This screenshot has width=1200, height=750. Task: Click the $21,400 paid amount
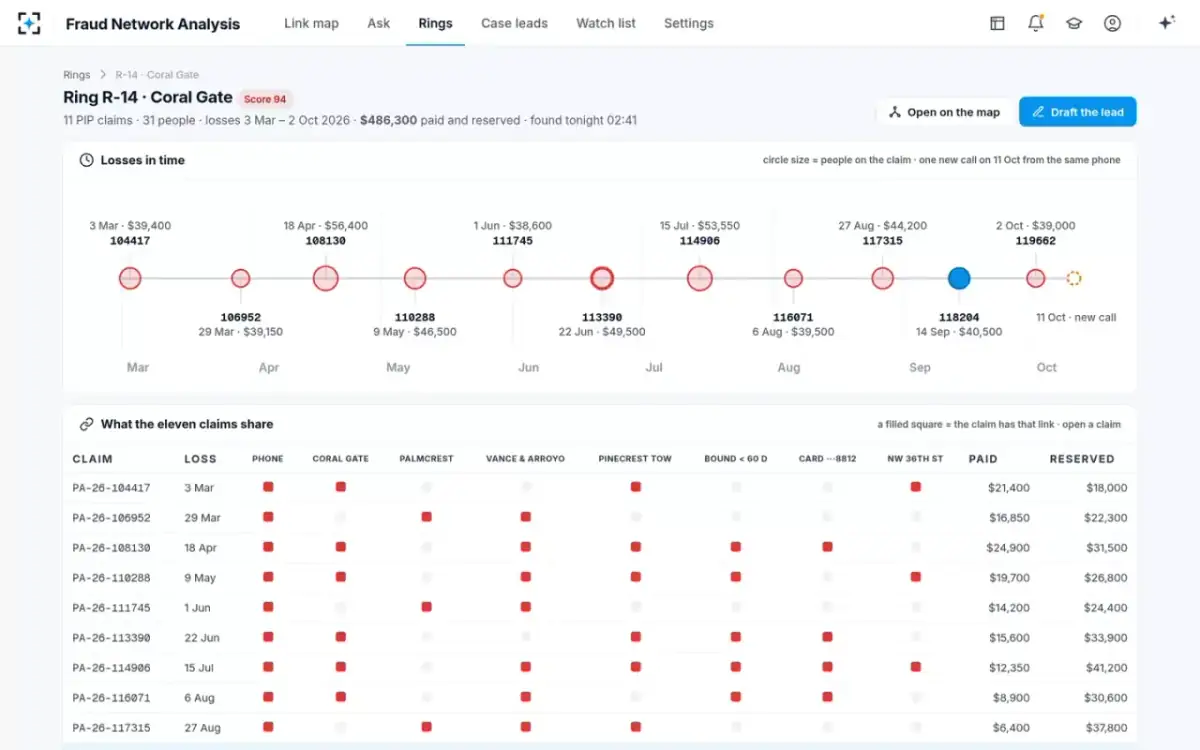(1008, 488)
